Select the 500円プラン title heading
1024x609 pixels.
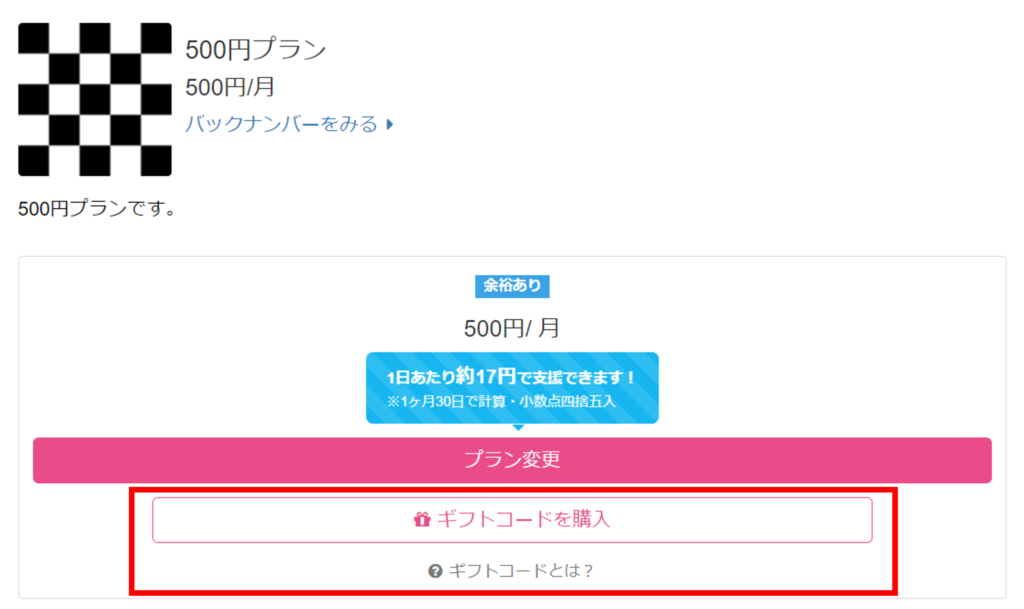(x=256, y=49)
